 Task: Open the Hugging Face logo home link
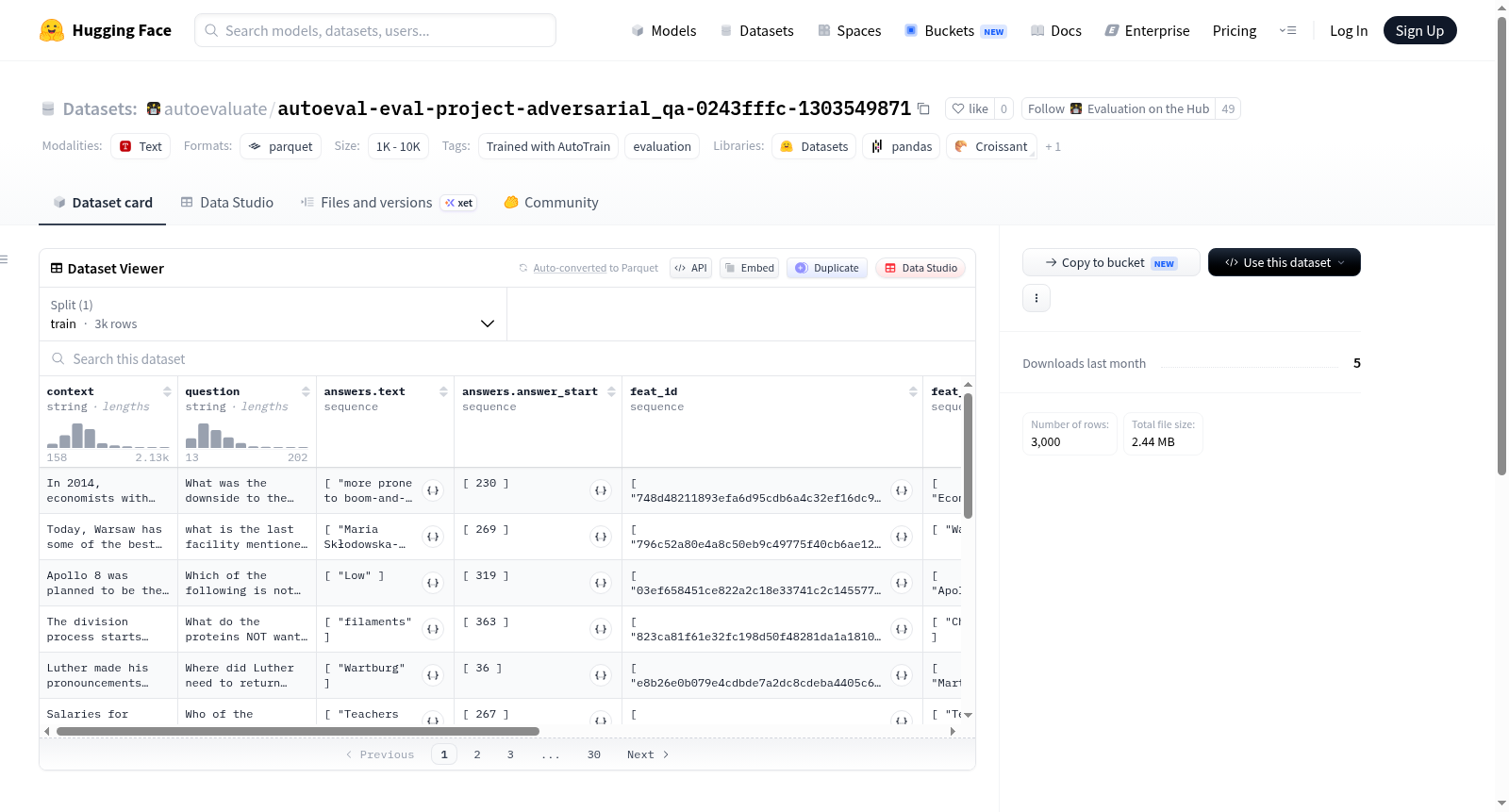pyautogui.click(x=106, y=30)
